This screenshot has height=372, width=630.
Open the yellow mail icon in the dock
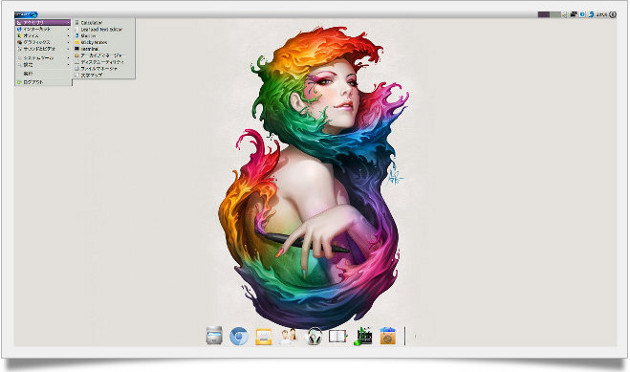[x=264, y=337]
